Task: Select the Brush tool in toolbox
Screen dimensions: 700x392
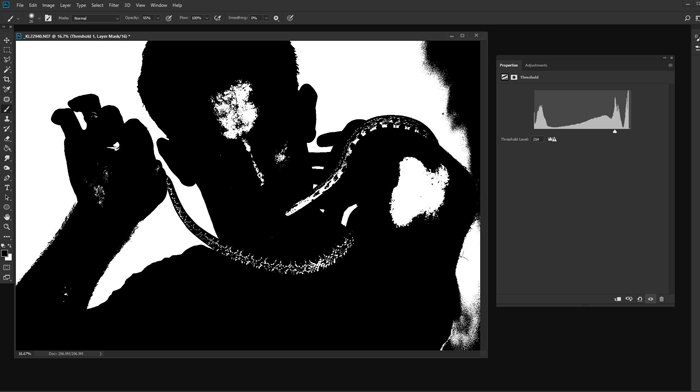Action: (x=7, y=109)
